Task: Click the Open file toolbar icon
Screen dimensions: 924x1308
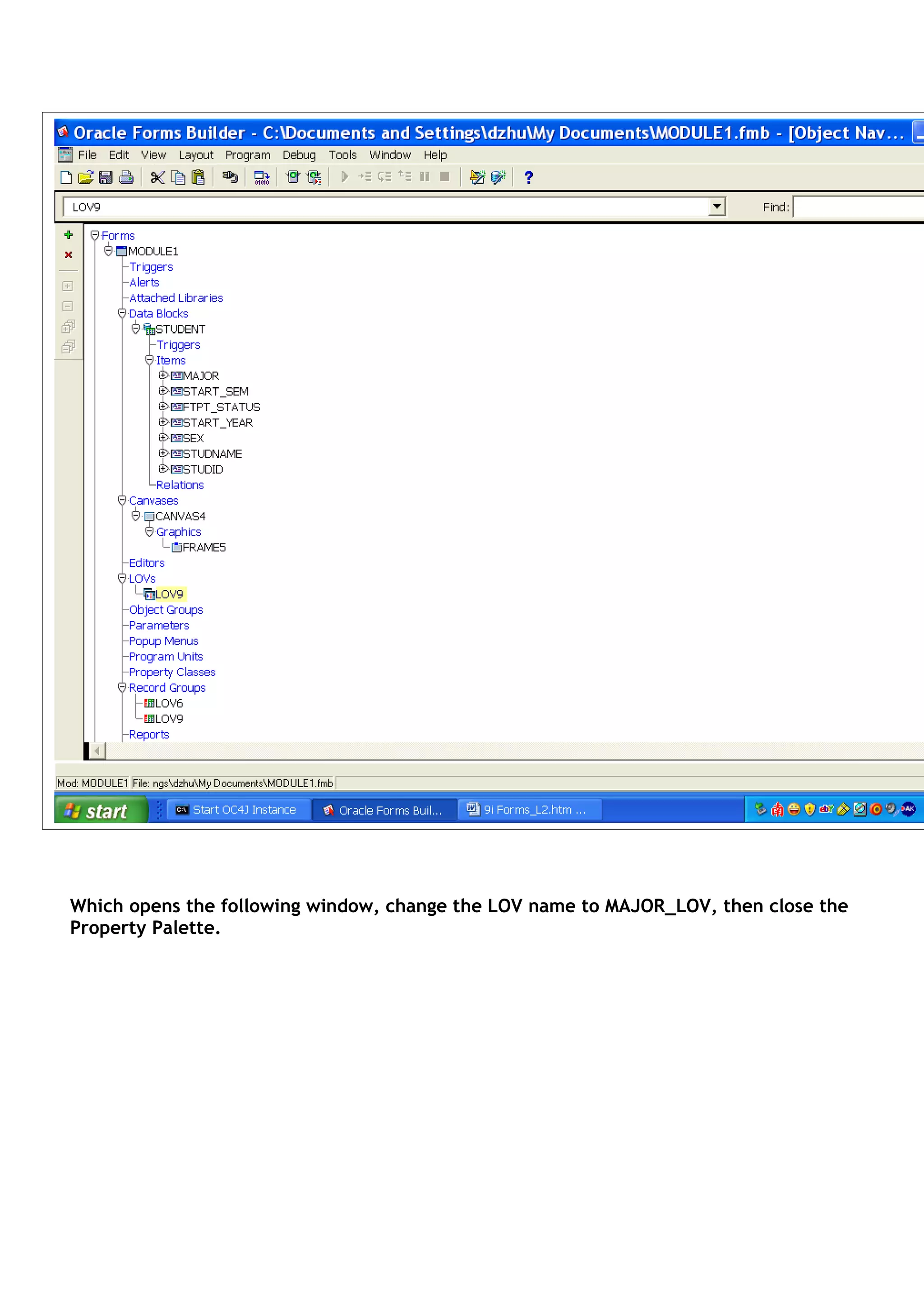Action: [x=85, y=178]
